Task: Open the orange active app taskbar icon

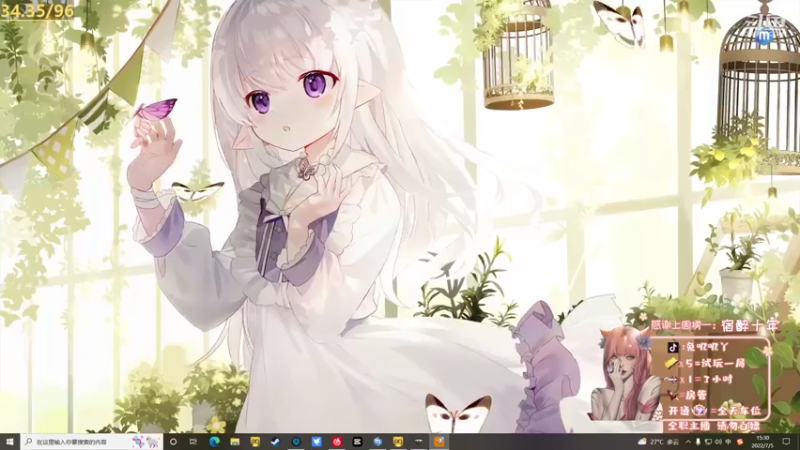Action: (x=439, y=442)
